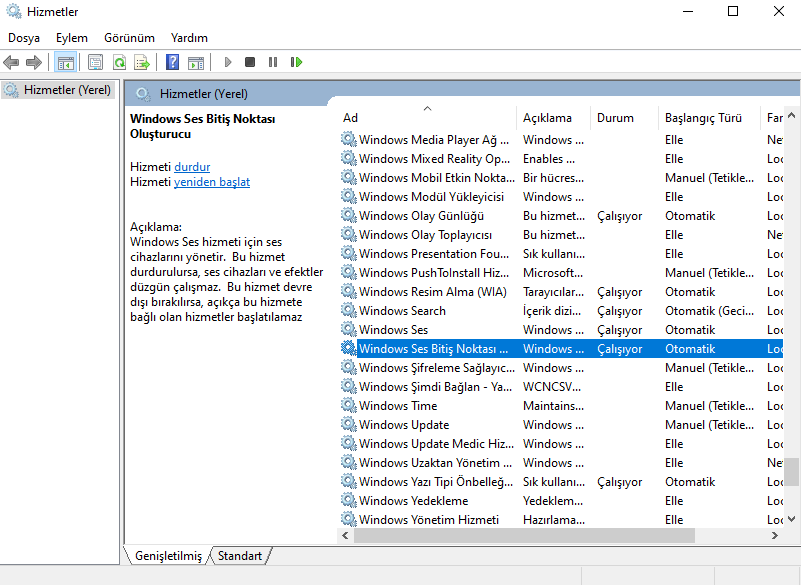Image resolution: width=801 pixels, height=585 pixels.
Task: Open the Properties toolbar icon
Action: click(x=96, y=62)
